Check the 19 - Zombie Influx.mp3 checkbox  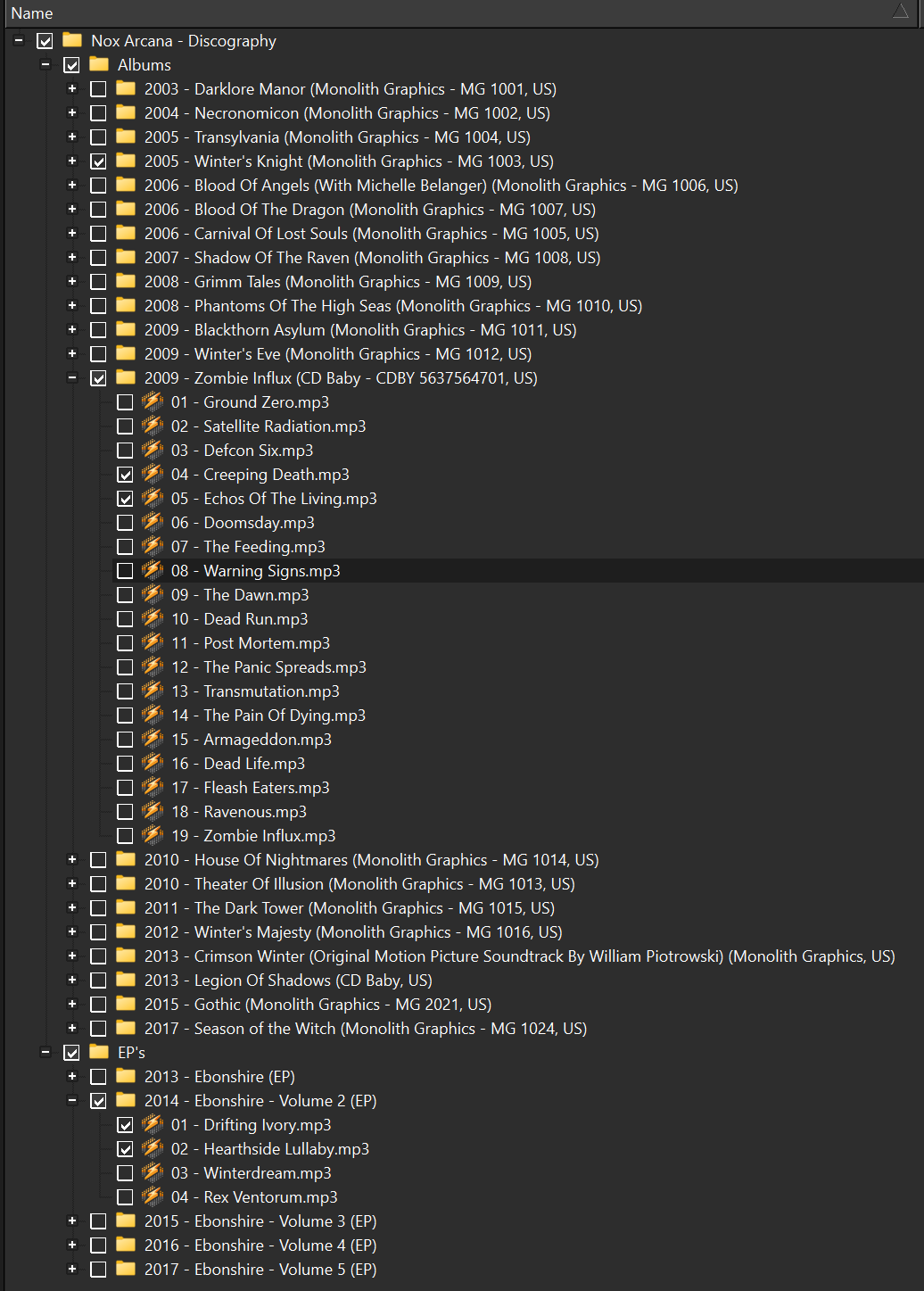125,836
